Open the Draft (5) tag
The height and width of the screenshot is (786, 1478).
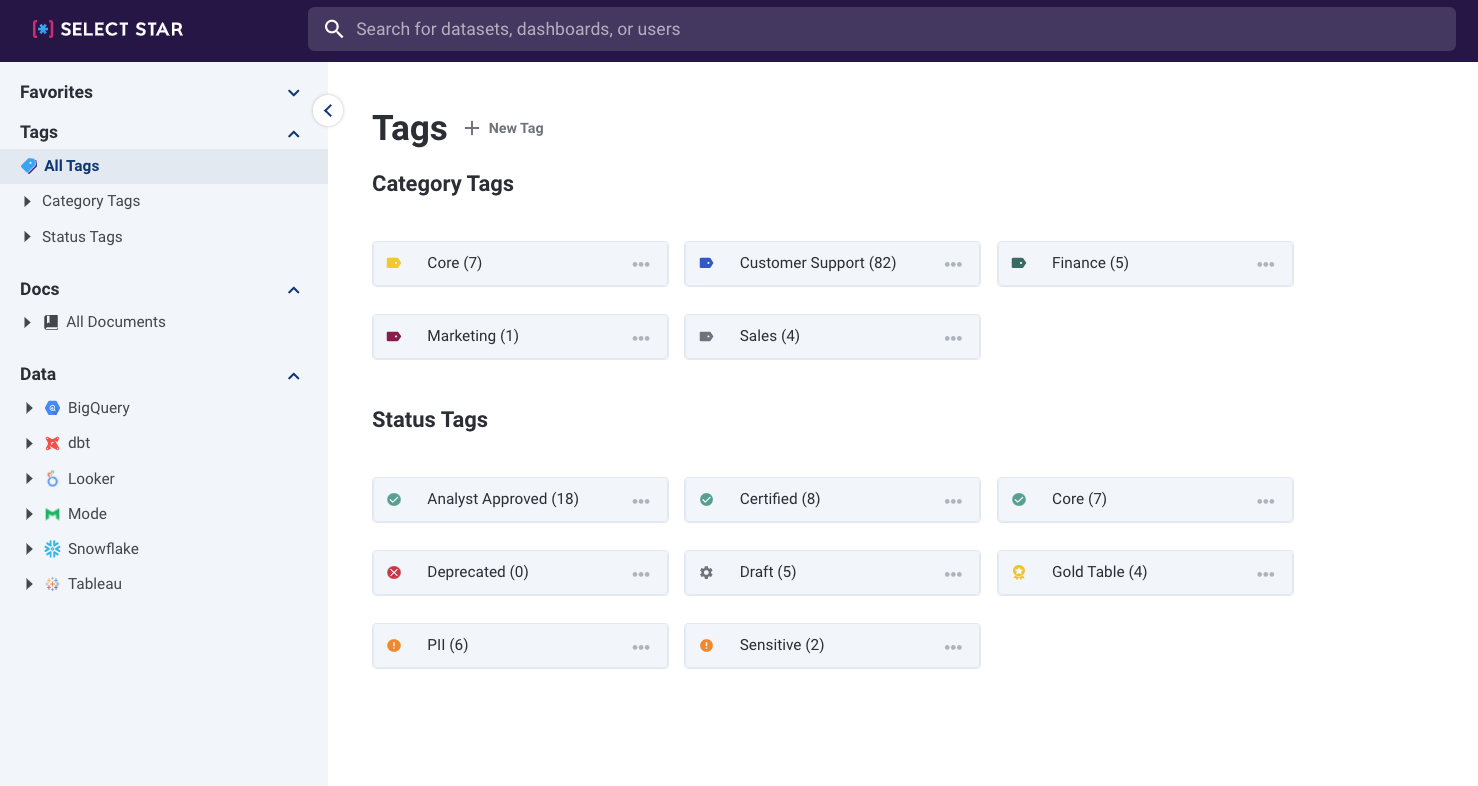click(832, 573)
